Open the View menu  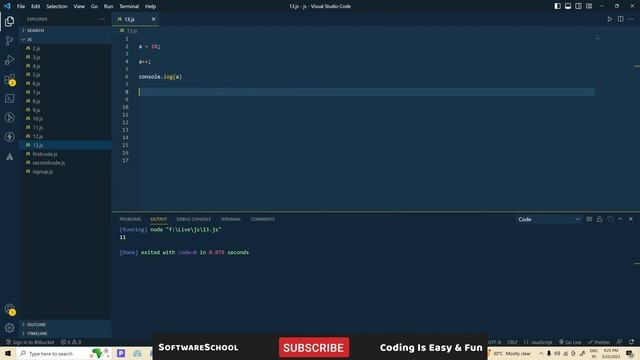pyautogui.click(x=79, y=6)
